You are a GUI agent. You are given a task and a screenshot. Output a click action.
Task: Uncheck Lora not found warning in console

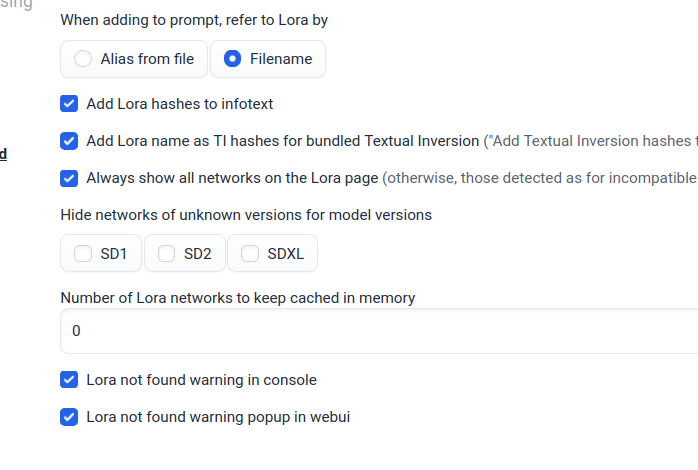click(69, 380)
